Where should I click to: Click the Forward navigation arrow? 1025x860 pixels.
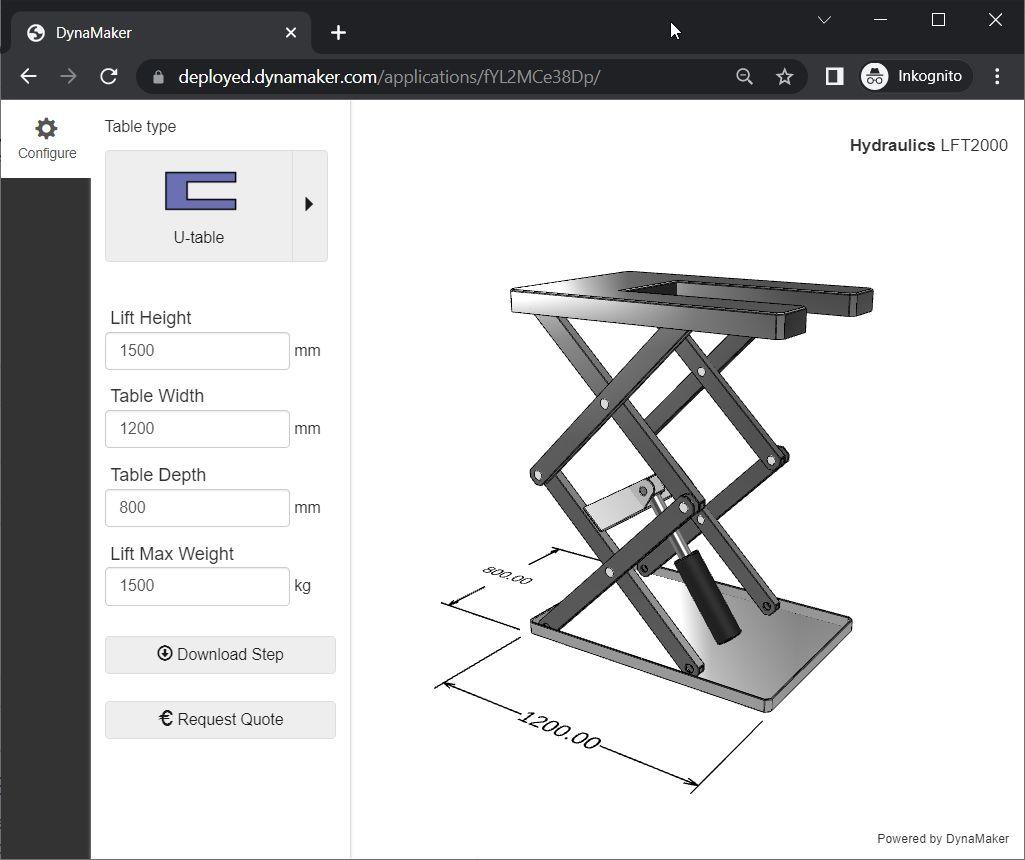[68, 76]
